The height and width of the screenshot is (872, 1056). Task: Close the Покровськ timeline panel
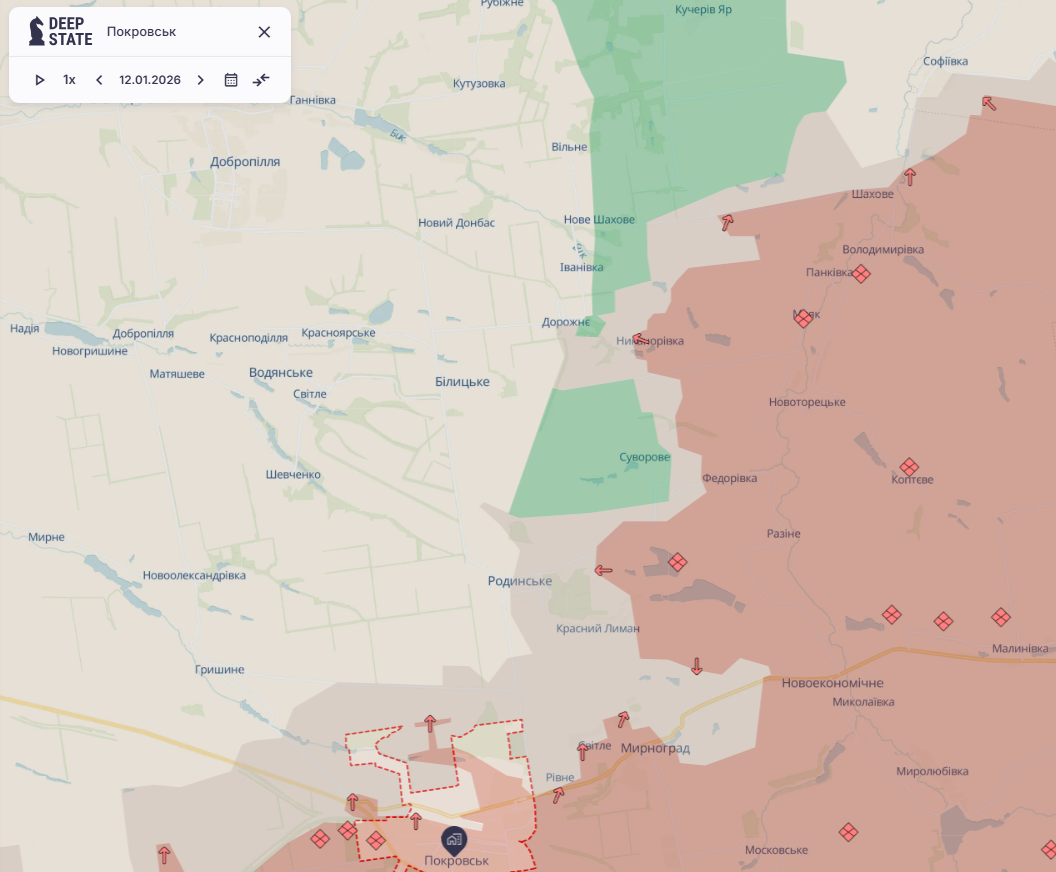tap(264, 32)
